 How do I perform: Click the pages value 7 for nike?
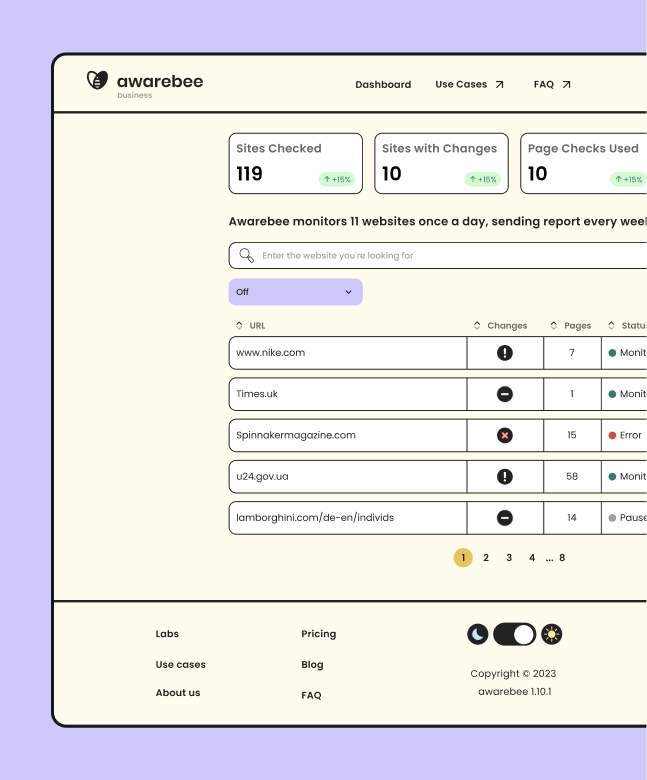(572, 353)
